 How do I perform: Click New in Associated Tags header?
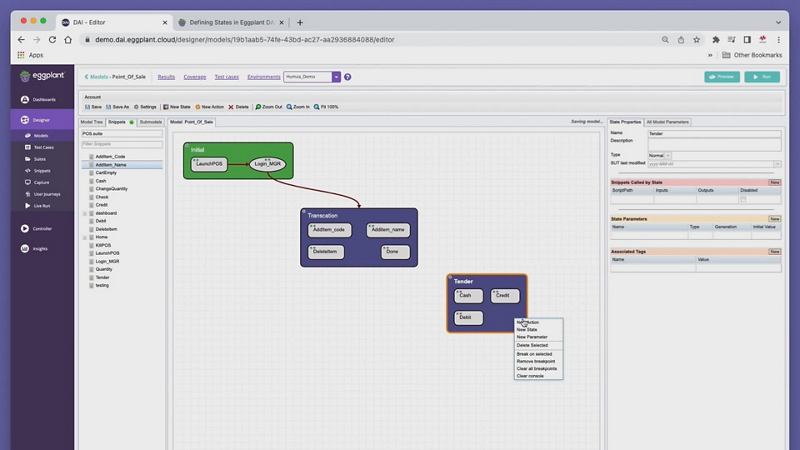coord(774,252)
